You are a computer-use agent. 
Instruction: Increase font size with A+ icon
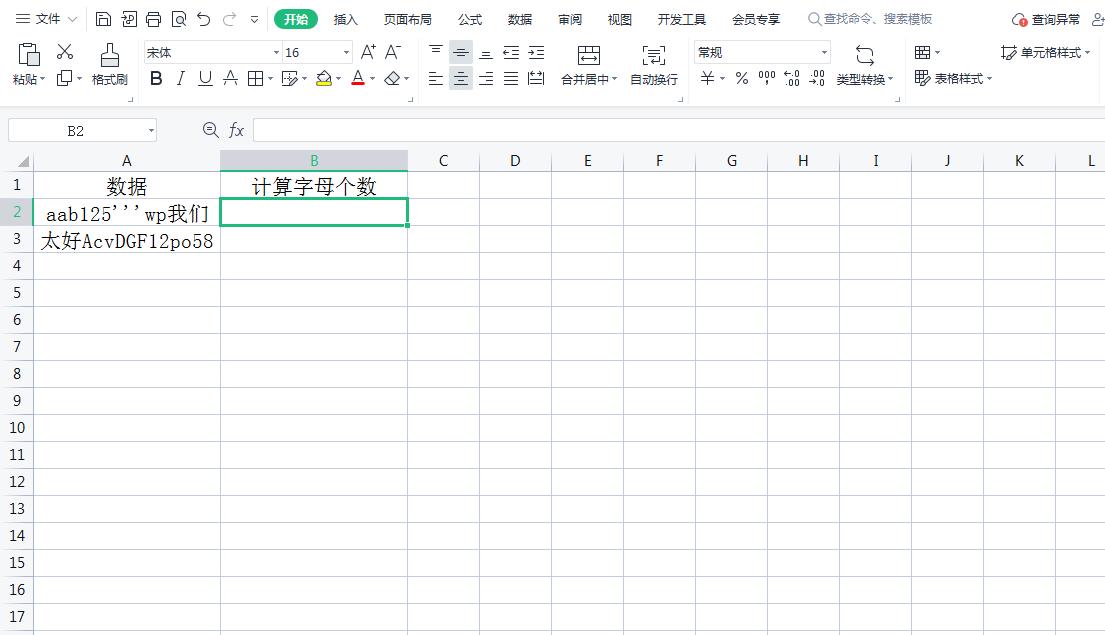click(368, 51)
